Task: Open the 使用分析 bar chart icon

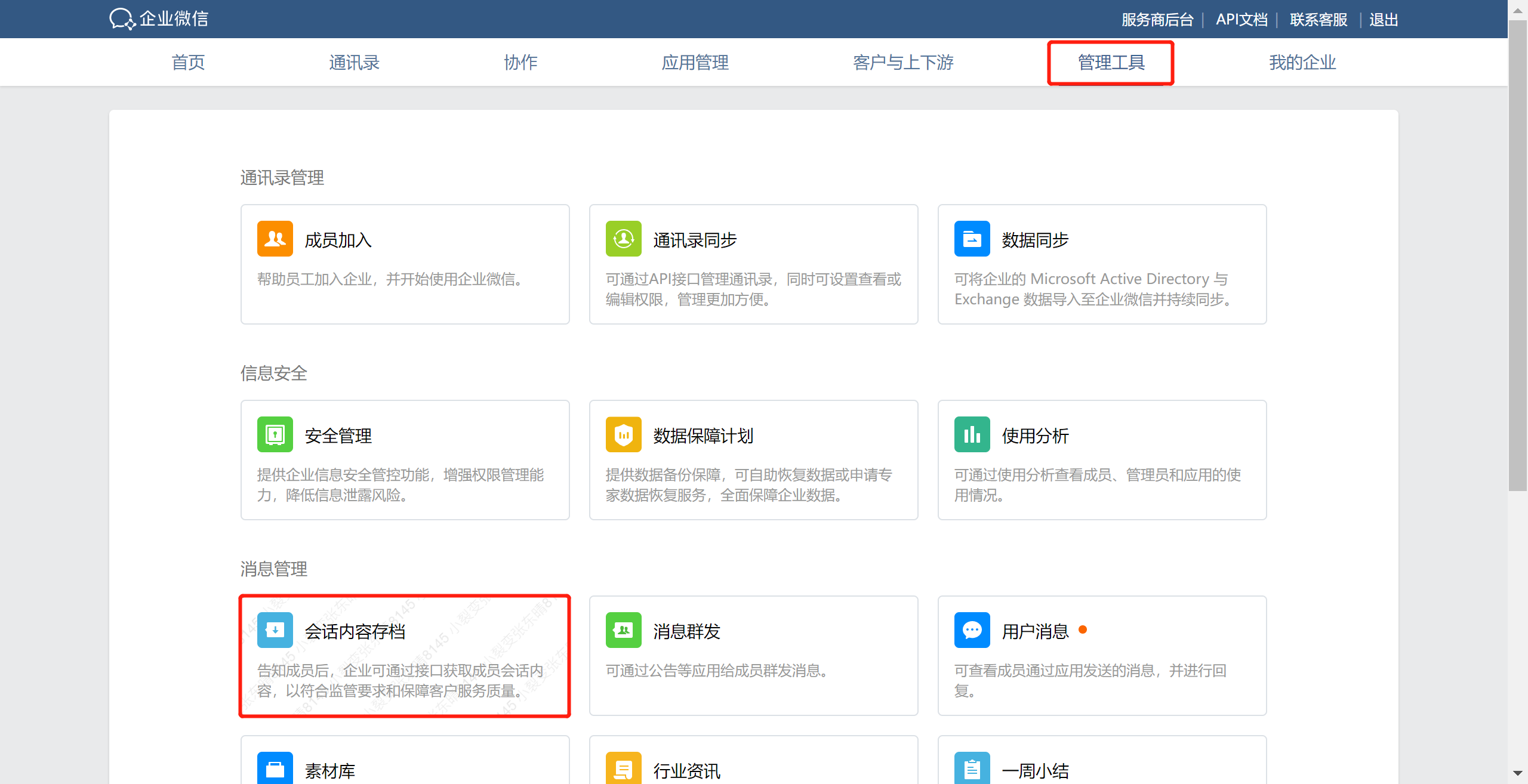Action: pos(972,434)
